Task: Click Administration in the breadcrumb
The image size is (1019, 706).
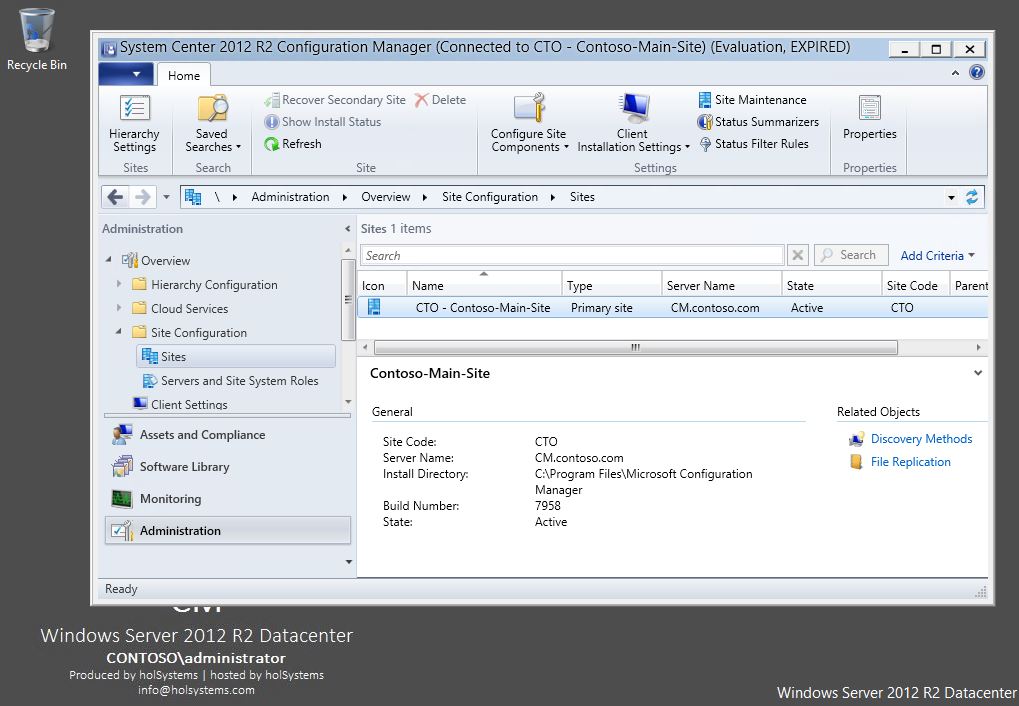Action: (290, 197)
